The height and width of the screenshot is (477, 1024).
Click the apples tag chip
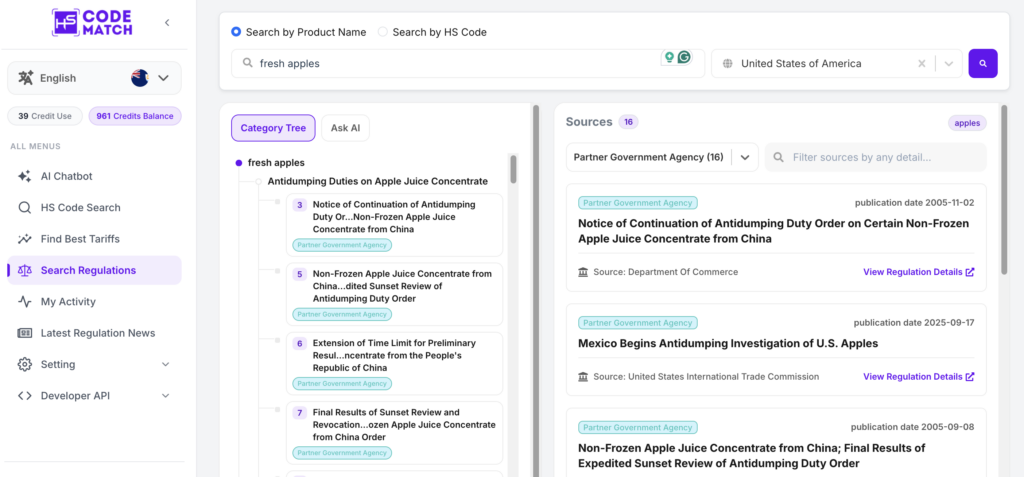click(x=967, y=123)
